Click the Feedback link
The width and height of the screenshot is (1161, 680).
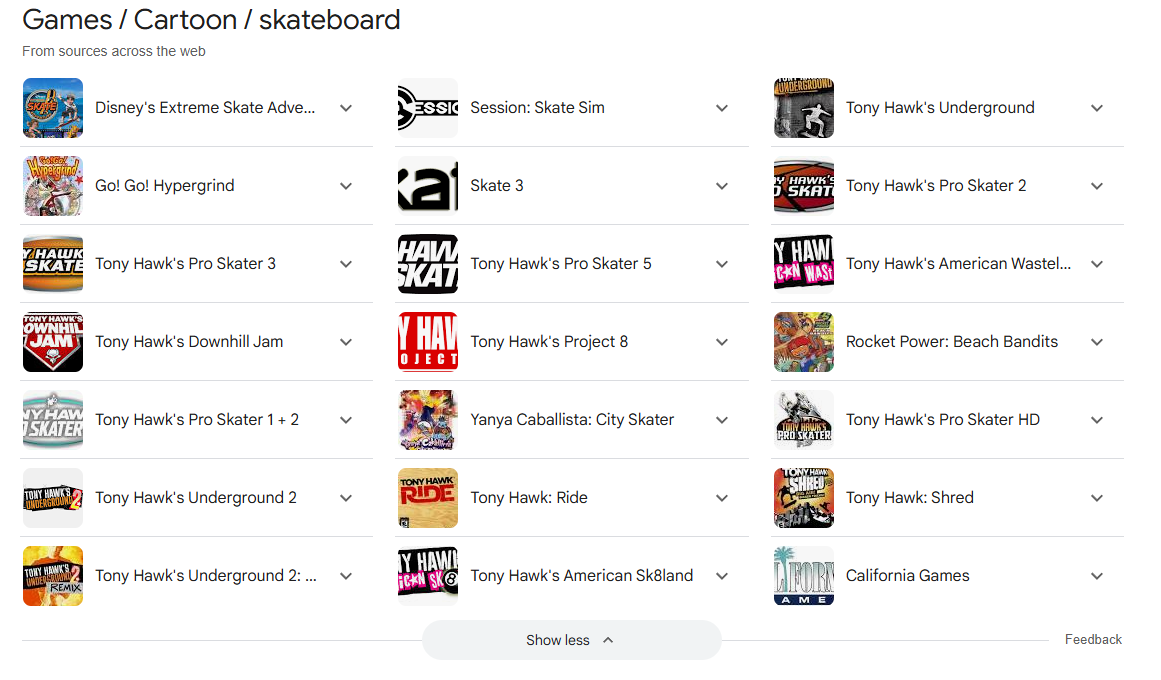1093,640
